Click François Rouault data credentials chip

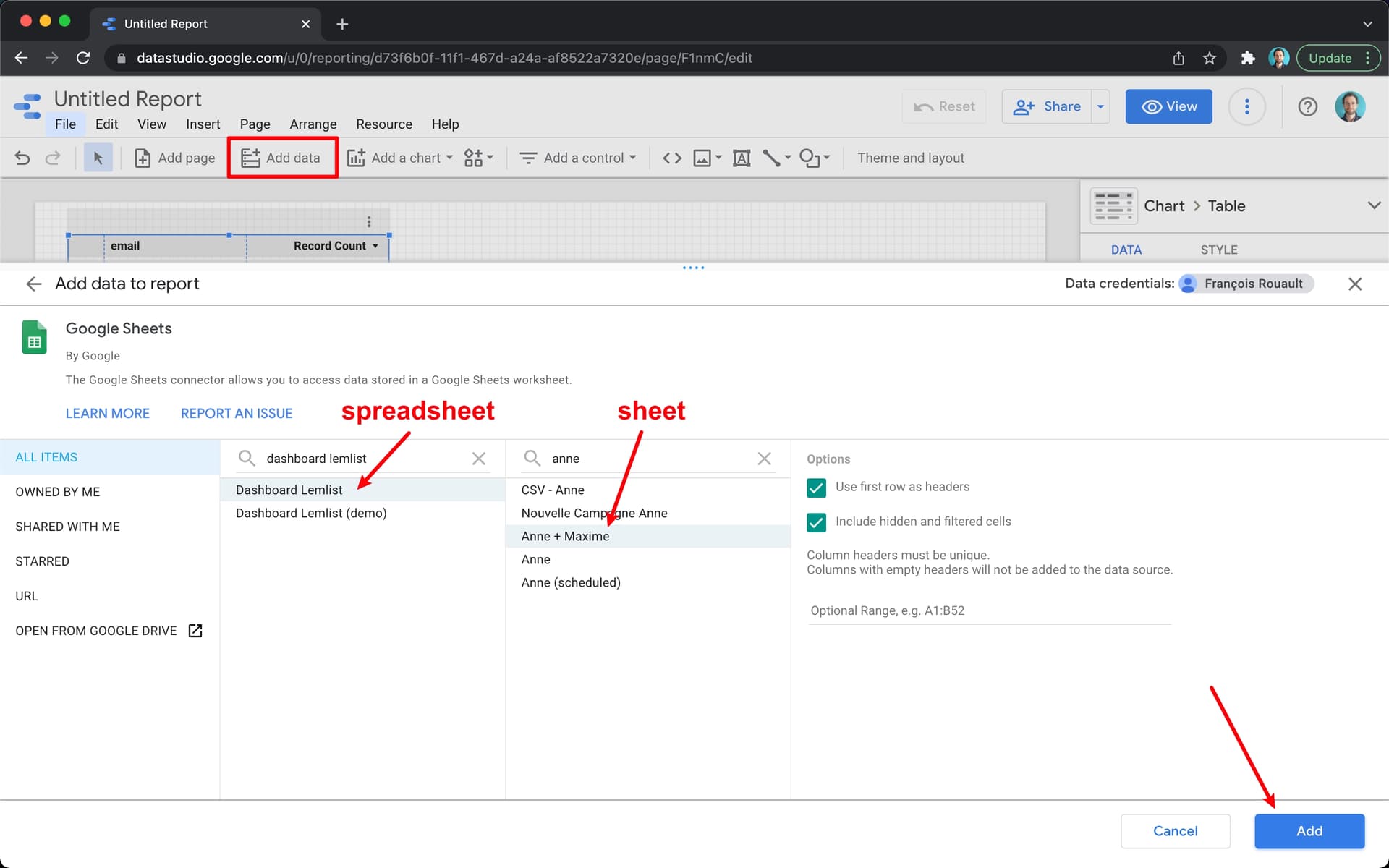pyautogui.click(x=1245, y=284)
